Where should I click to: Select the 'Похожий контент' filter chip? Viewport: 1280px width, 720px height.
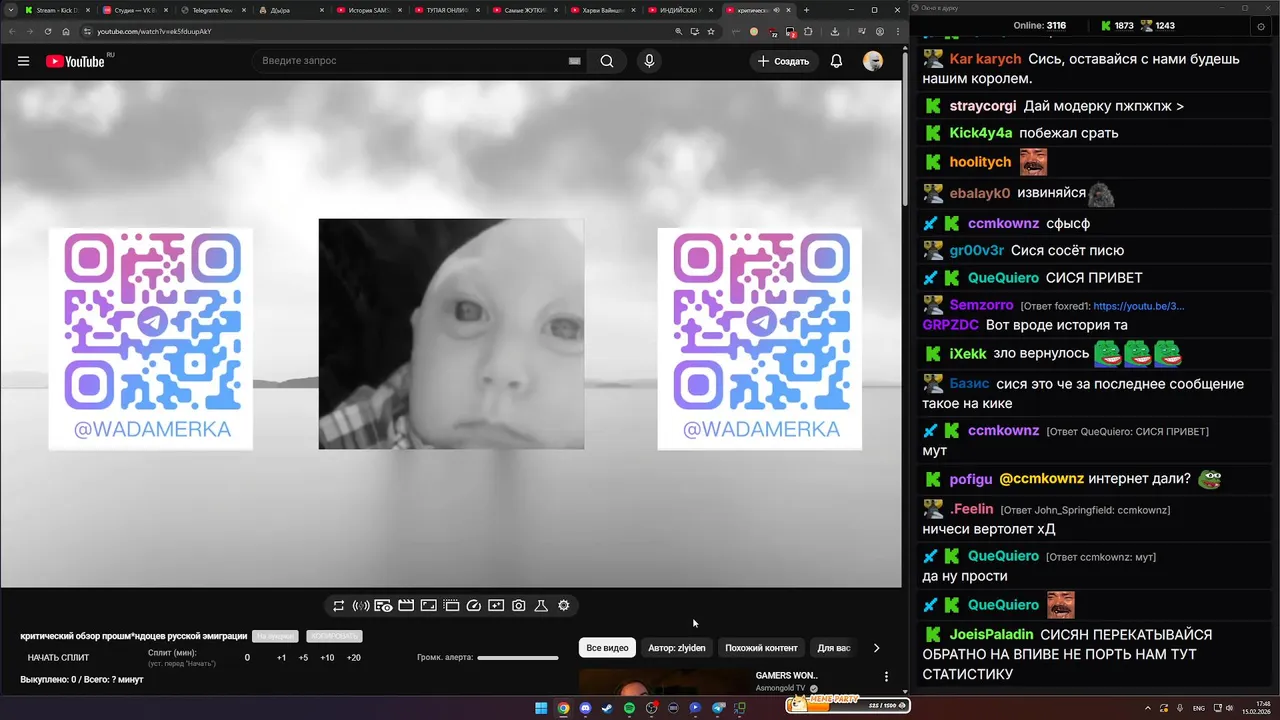(x=762, y=648)
